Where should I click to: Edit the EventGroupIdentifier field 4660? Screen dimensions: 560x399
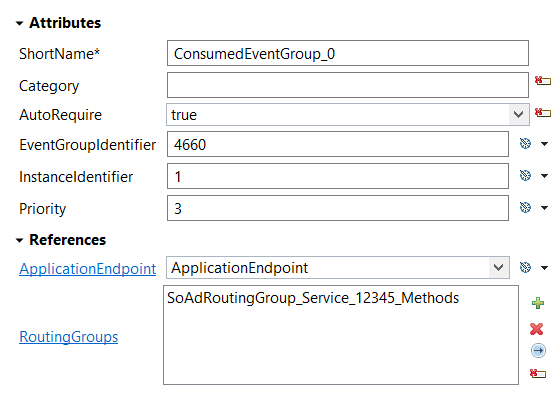(338, 144)
